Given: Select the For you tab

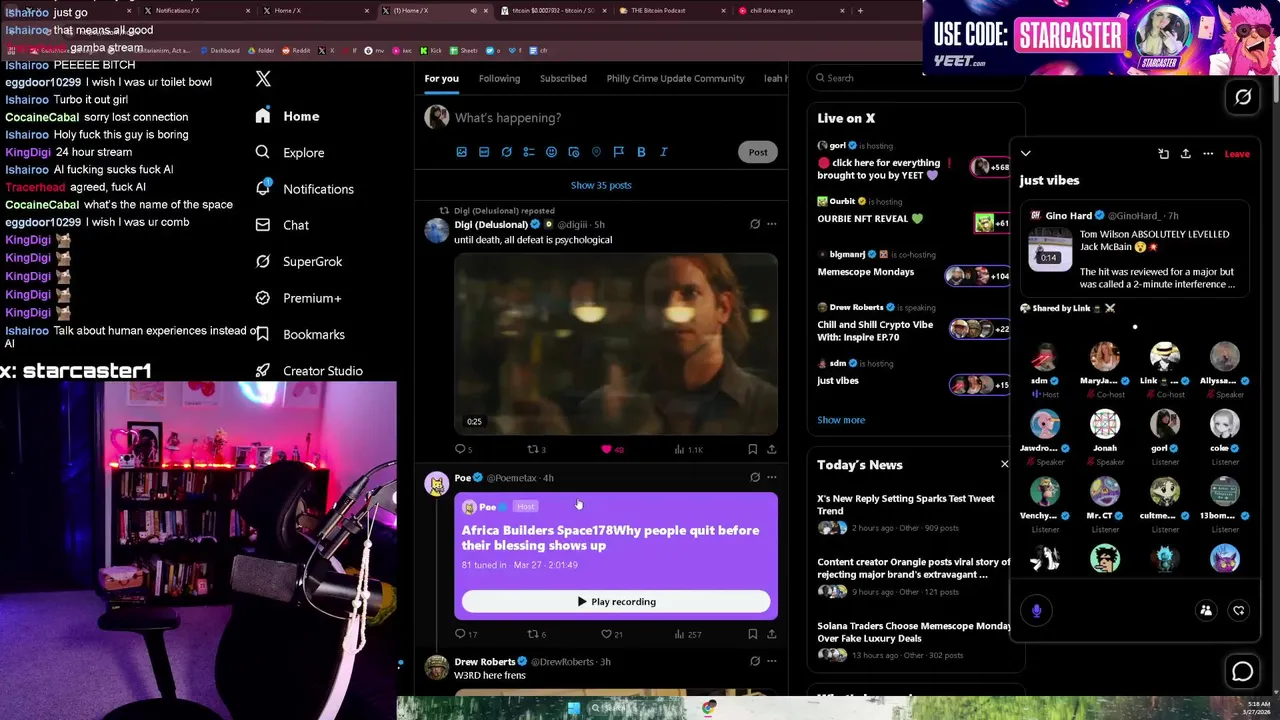Looking at the screenshot, I should coord(441,78).
